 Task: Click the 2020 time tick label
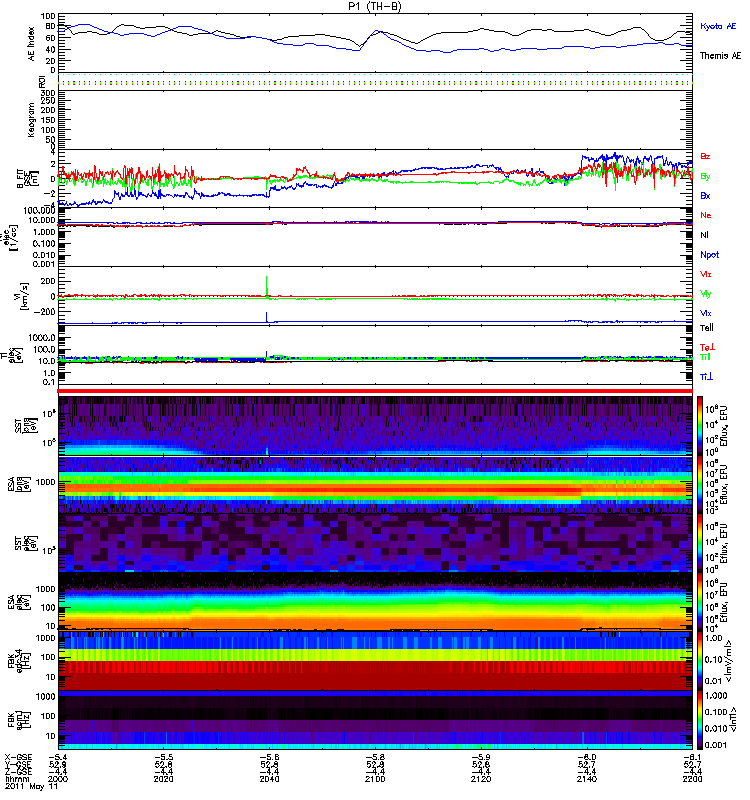pyautogui.click(x=163, y=779)
